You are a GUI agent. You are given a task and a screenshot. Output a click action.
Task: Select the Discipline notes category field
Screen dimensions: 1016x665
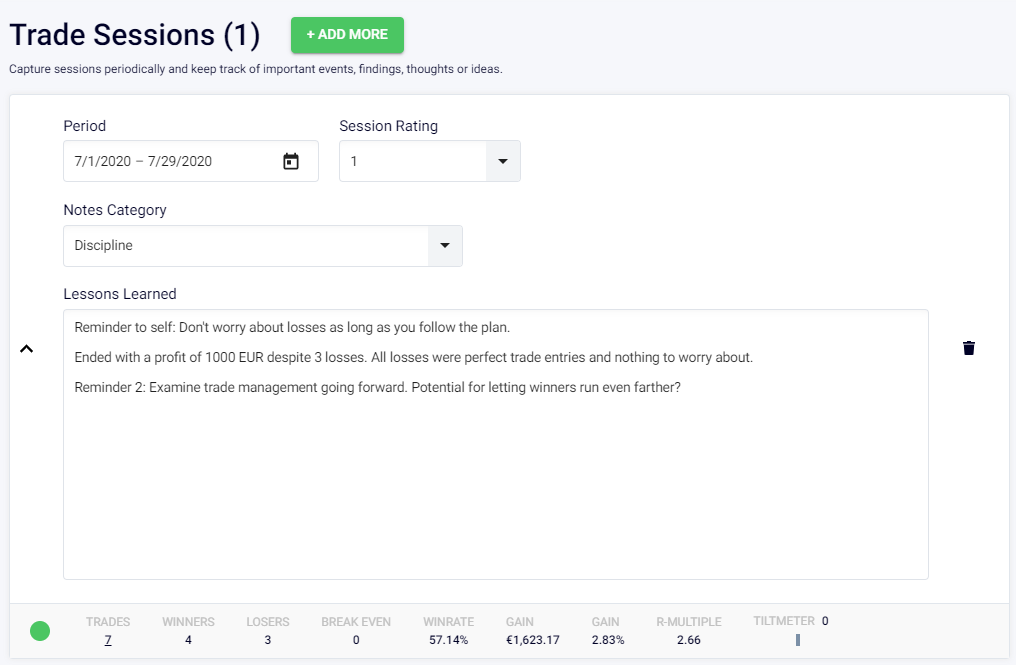262,246
